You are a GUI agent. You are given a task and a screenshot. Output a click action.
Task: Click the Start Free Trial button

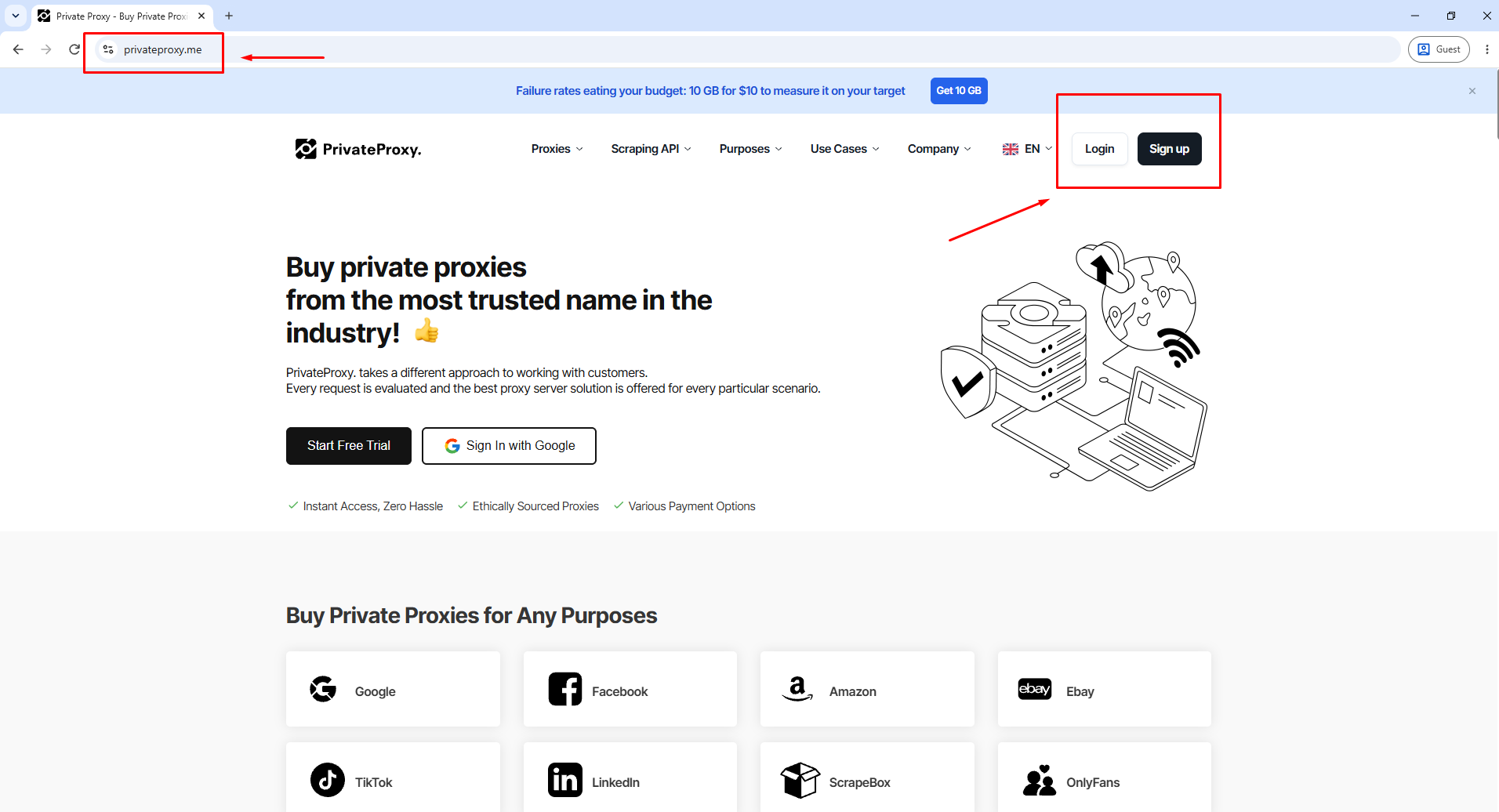(x=349, y=446)
